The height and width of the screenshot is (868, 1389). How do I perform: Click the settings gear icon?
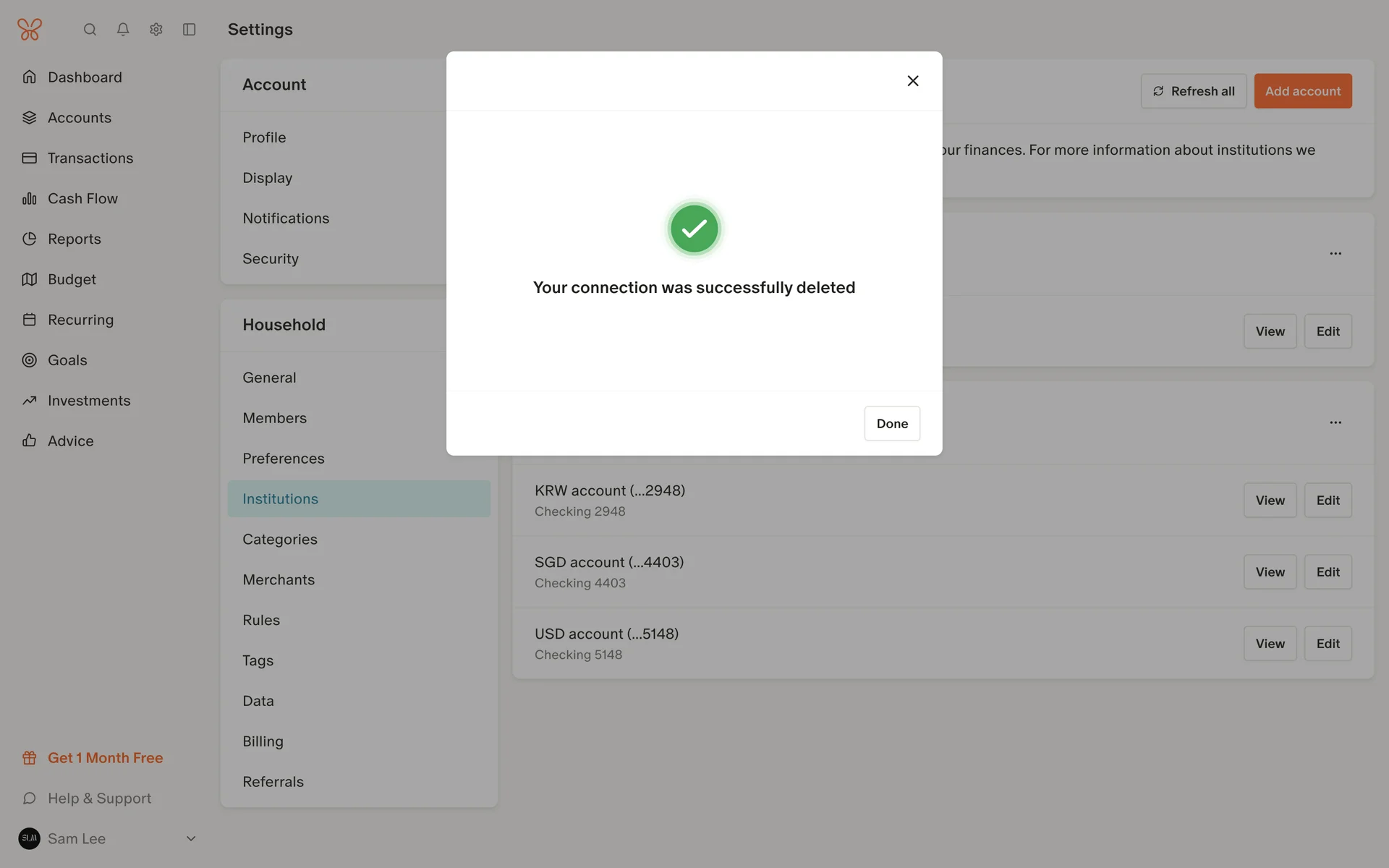[156, 30]
